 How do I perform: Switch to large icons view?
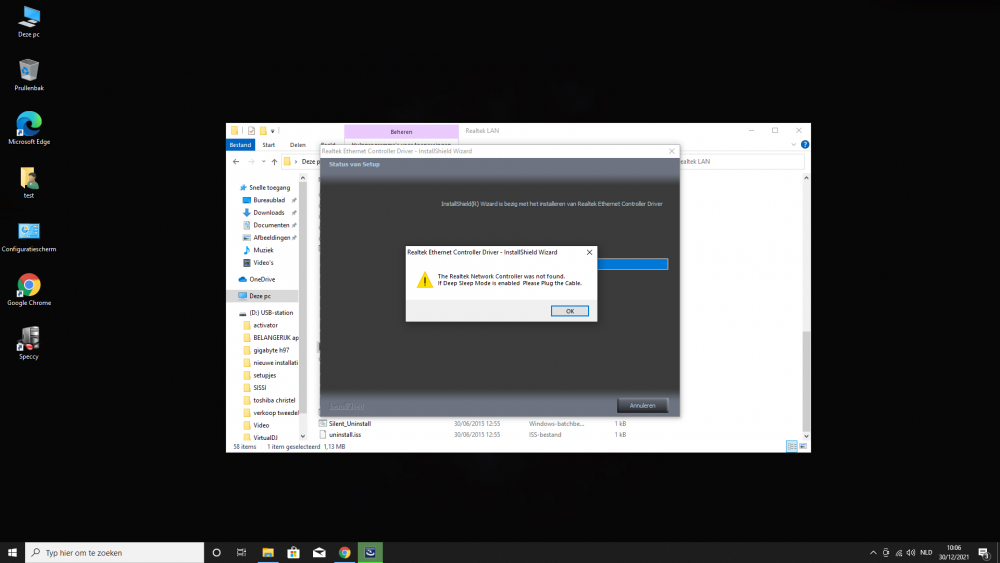(803, 446)
